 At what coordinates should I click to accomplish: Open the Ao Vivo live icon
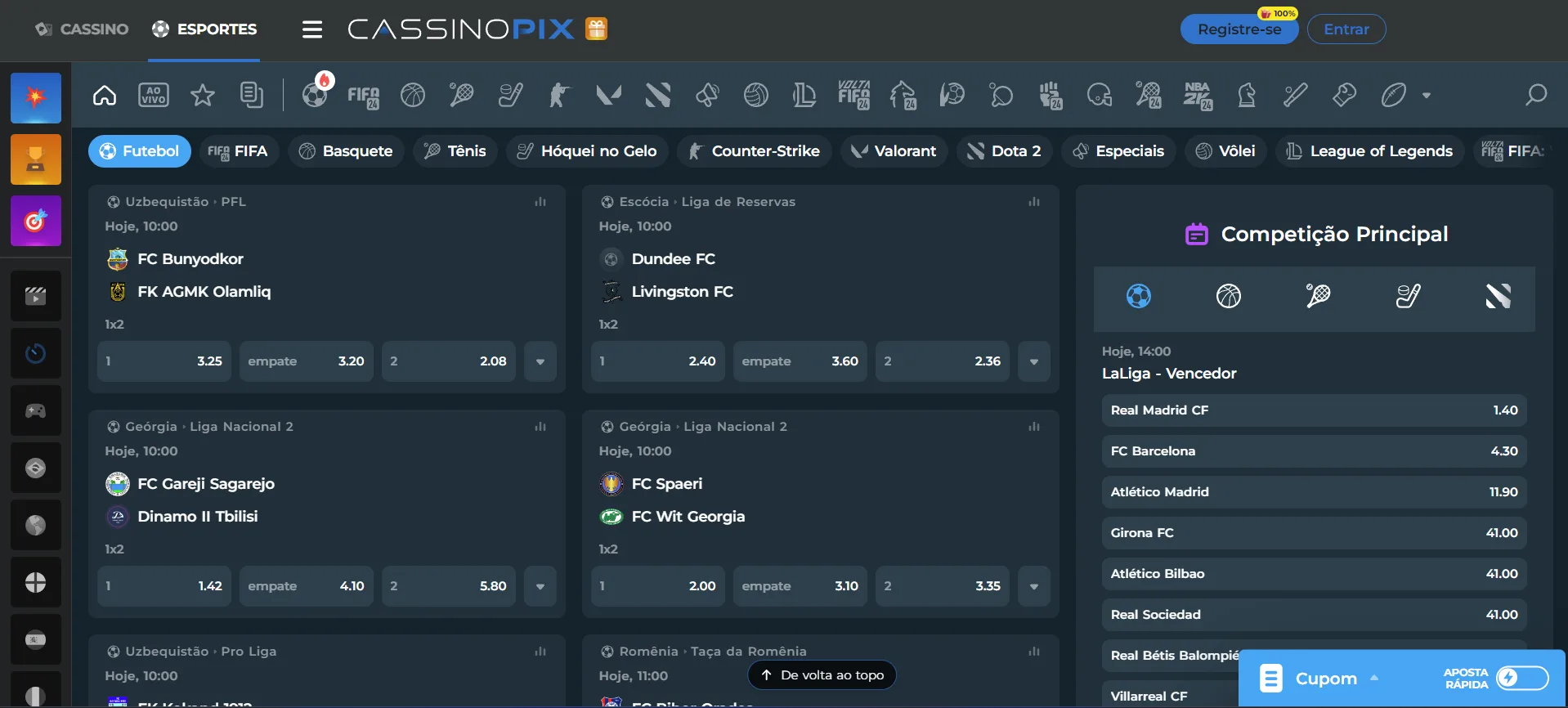tap(154, 96)
